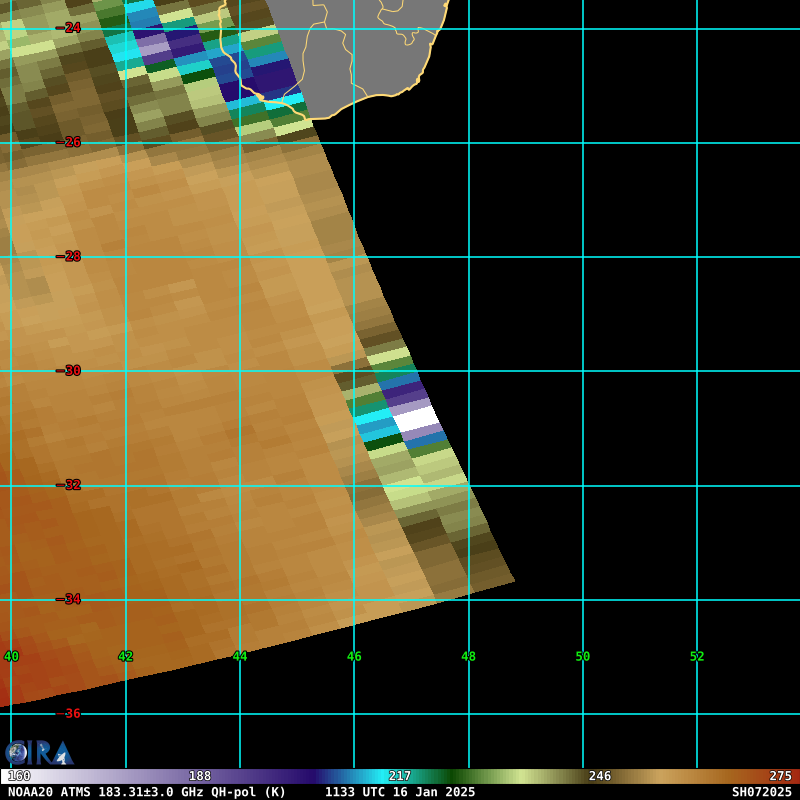Screen dimensions: 800x800
Task: Select the -28 latitude label
Action: [x=70, y=257]
